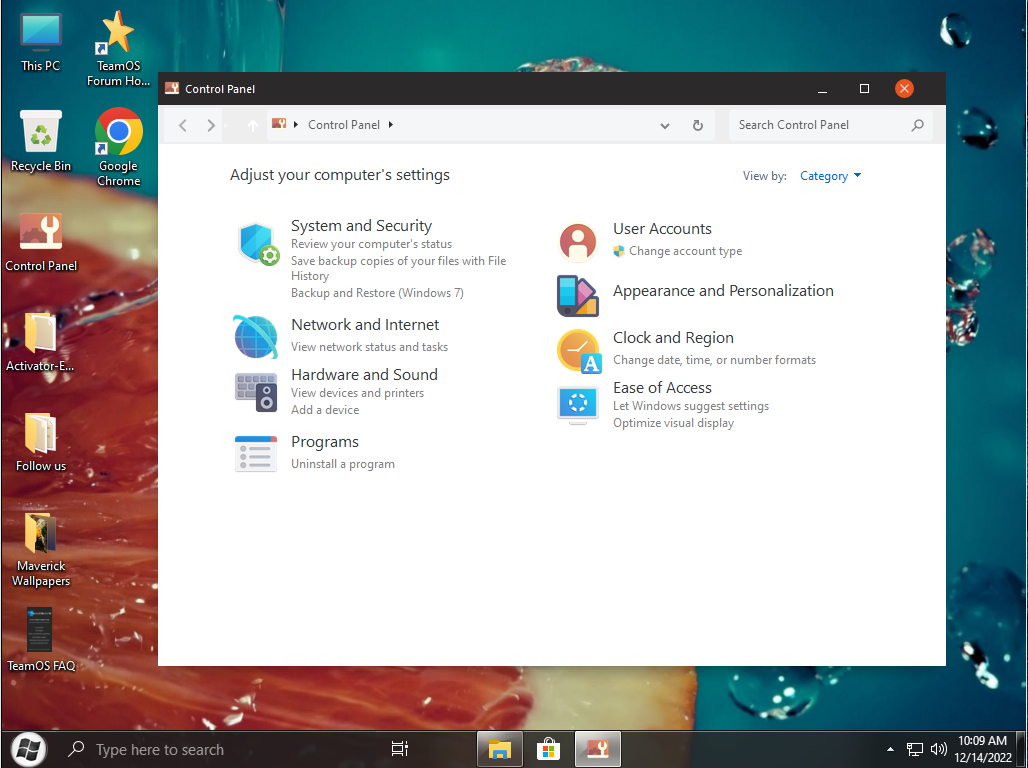
Task: Select the Recycle Bin desktop icon
Action: (41, 141)
